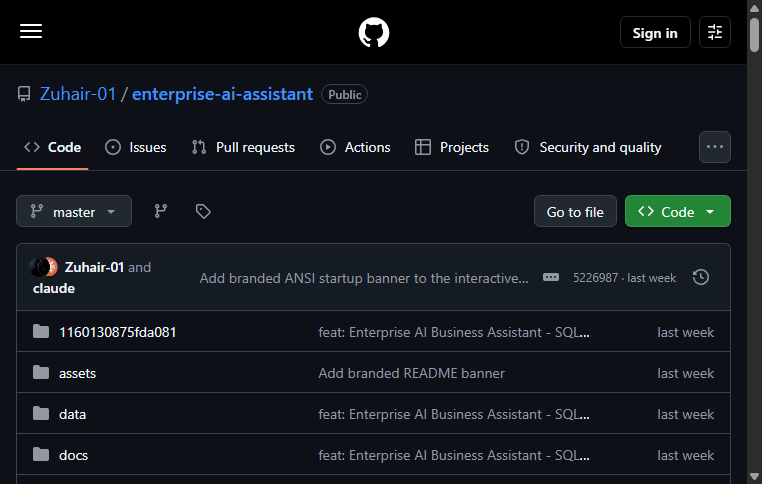Open the master branch selector dropdown

[74, 211]
